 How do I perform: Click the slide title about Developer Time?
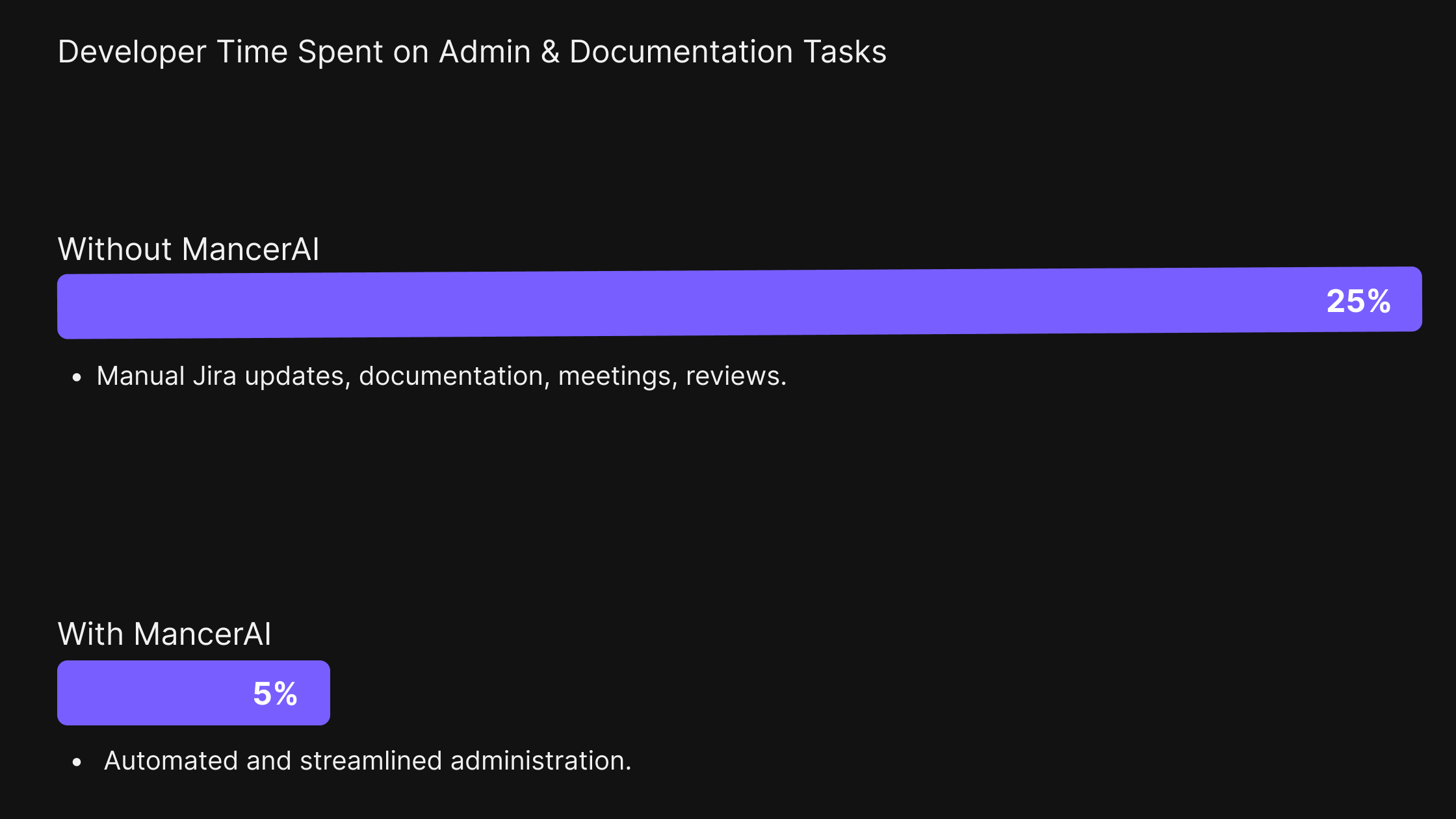point(472,52)
